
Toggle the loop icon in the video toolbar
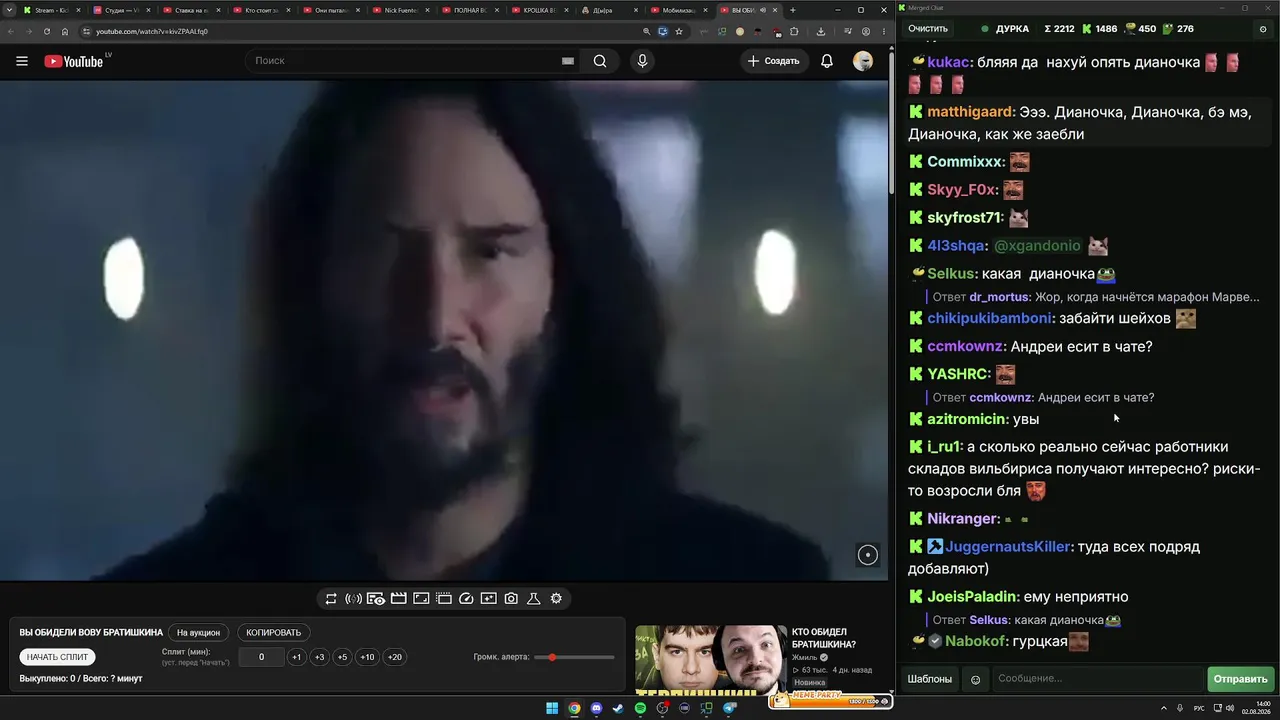331,599
